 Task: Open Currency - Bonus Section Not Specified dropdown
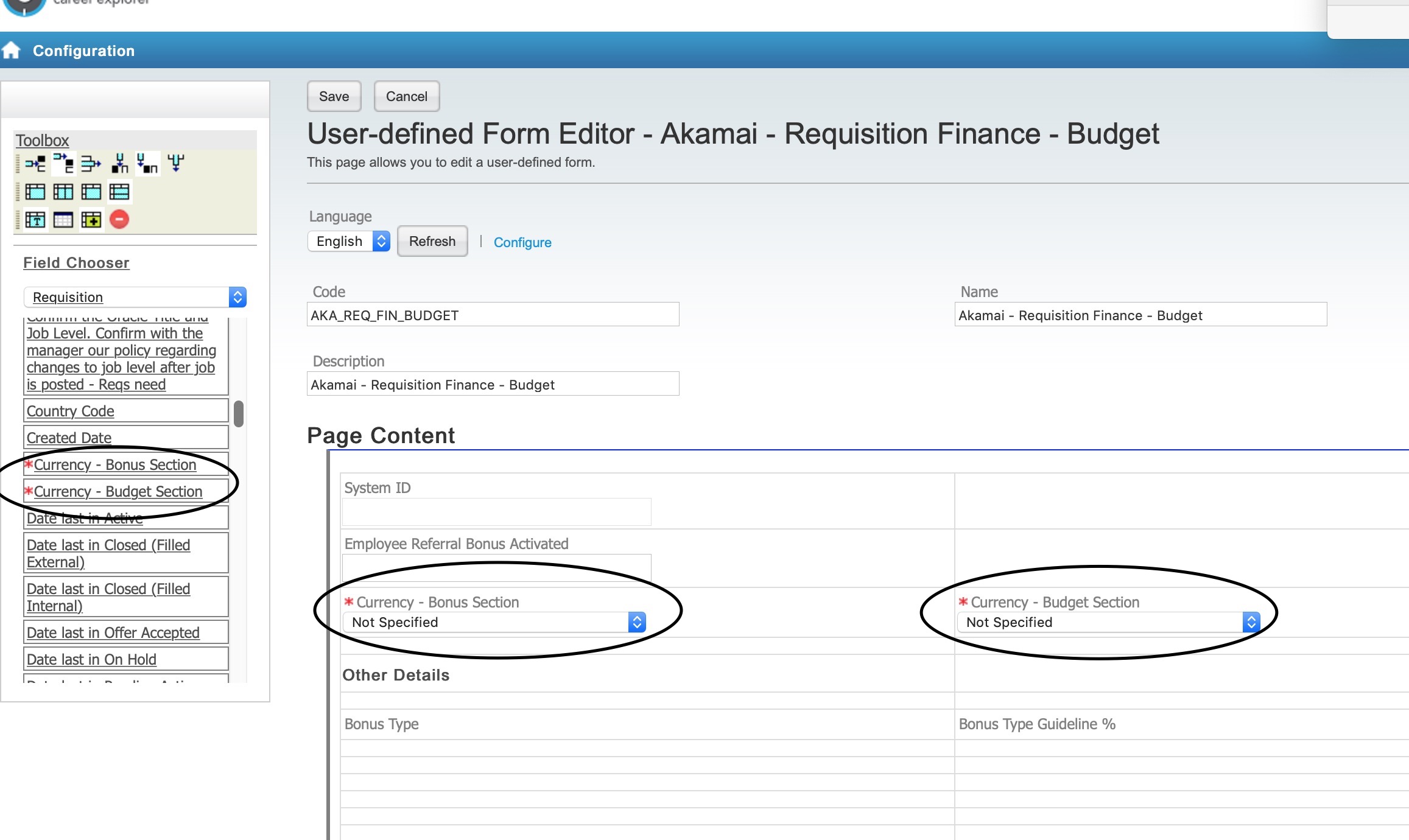(494, 622)
